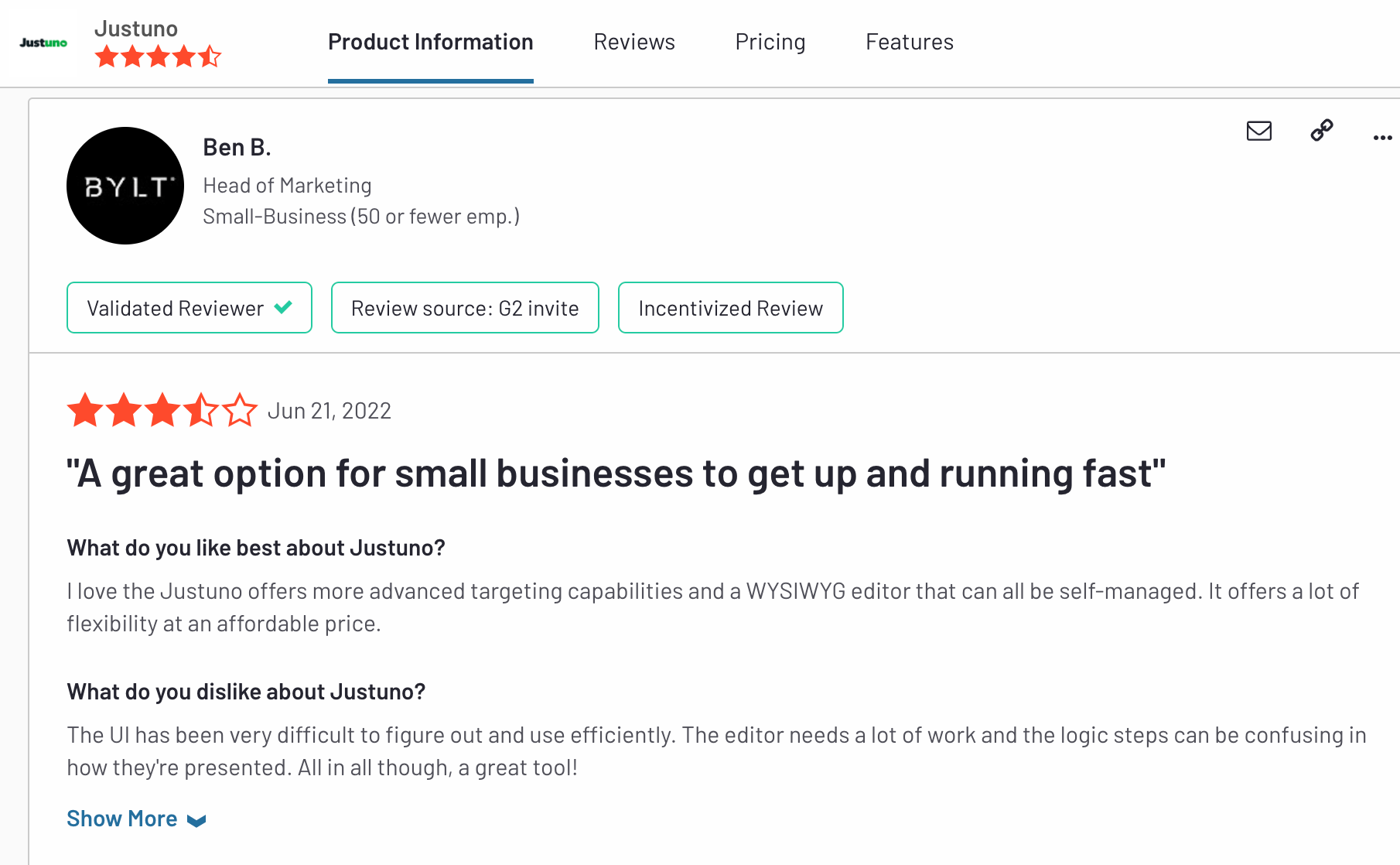The image size is (1400, 865).
Task: Click the review's 3.5 star rating
Action: coord(162,410)
